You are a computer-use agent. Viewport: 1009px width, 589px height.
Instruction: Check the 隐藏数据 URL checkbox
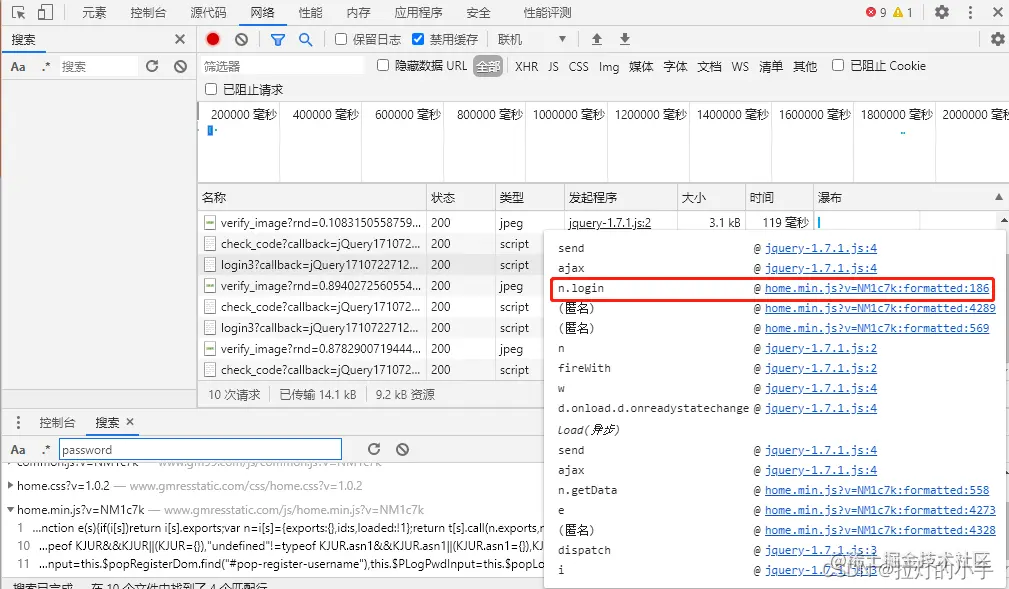pyautogui.click(x=382, y=65)
